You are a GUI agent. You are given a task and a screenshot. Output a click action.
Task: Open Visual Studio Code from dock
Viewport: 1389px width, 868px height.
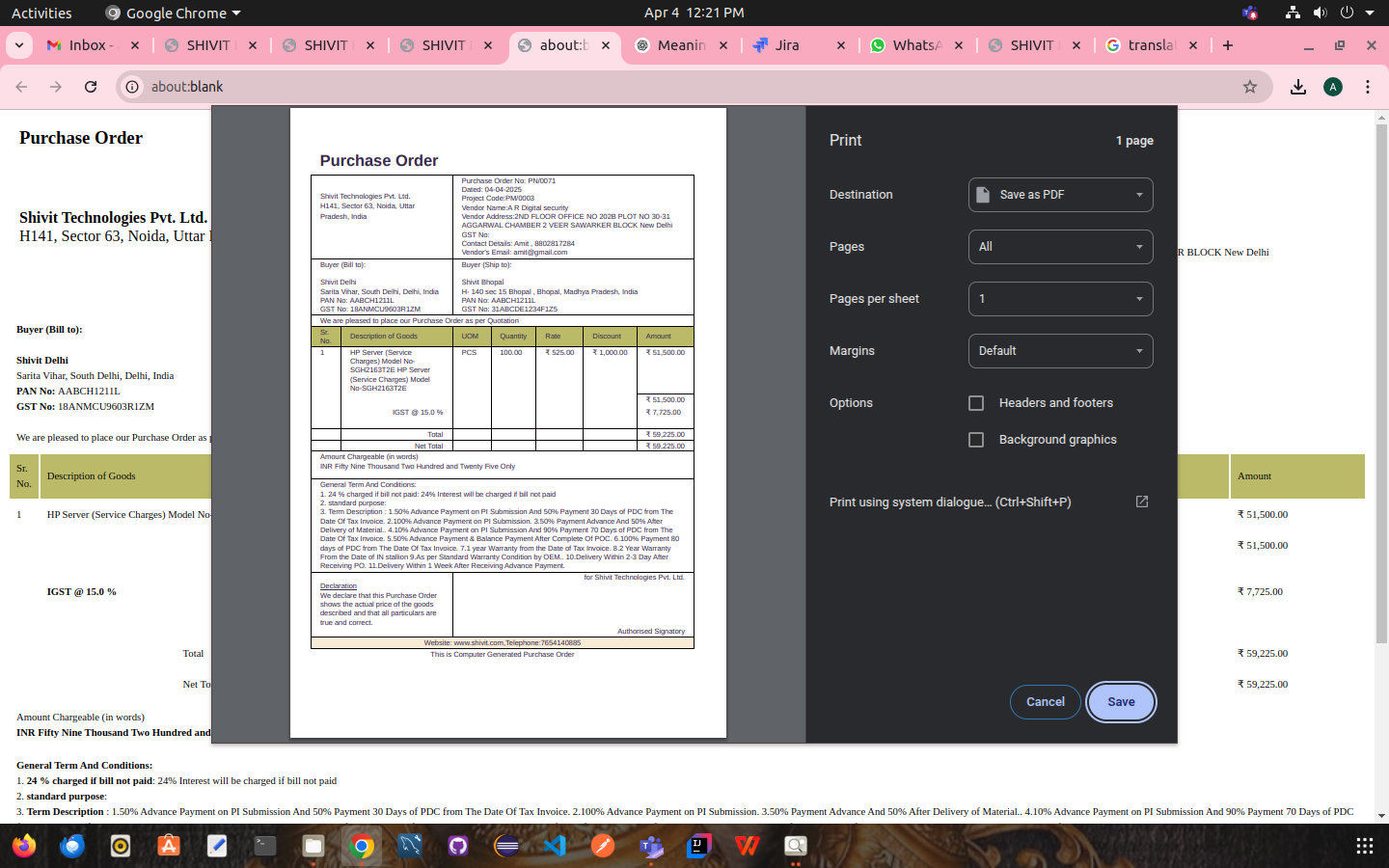tap(555, 846)
